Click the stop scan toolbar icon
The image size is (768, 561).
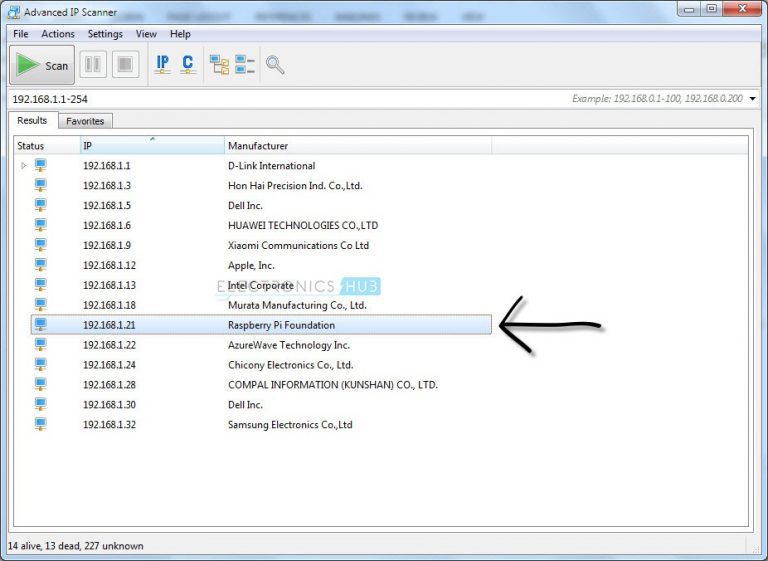point(124,65)
